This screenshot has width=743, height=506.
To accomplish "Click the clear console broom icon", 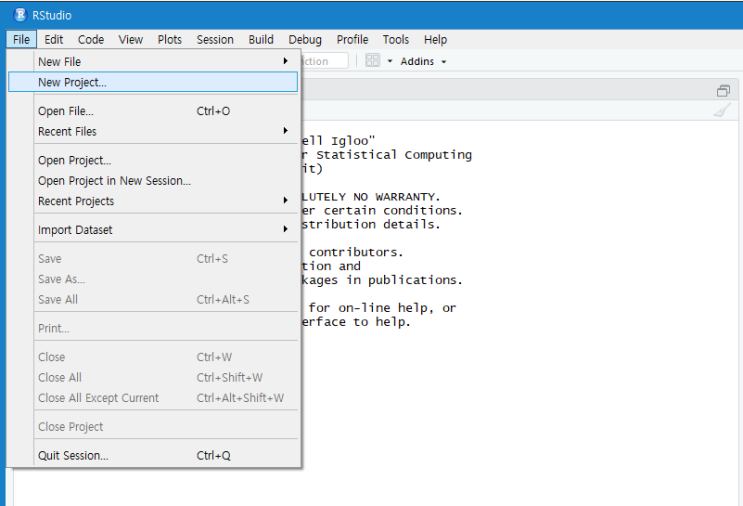I will point(722,111).
